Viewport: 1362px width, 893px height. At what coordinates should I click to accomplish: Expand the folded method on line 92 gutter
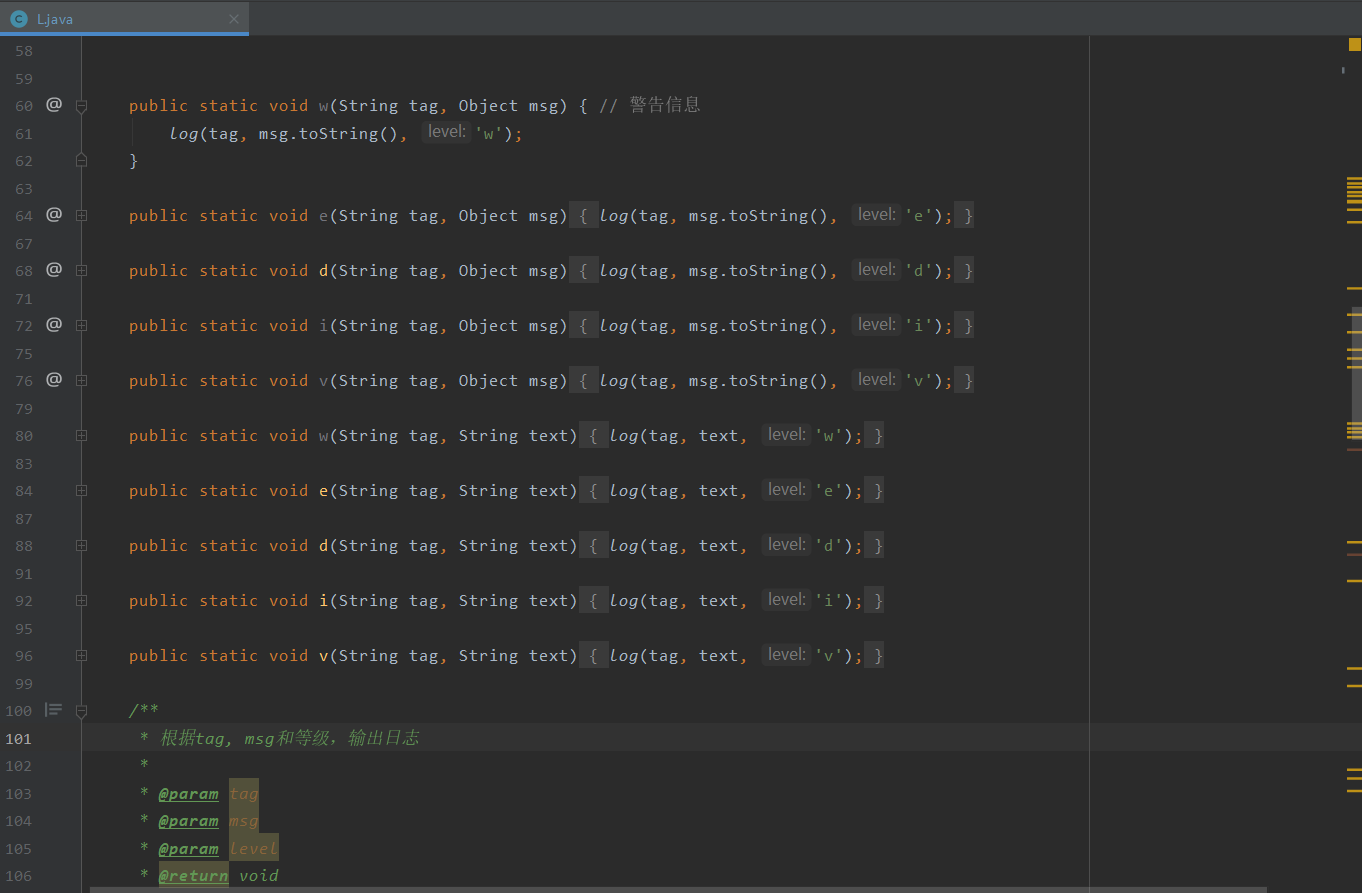(x=82, y=600)
